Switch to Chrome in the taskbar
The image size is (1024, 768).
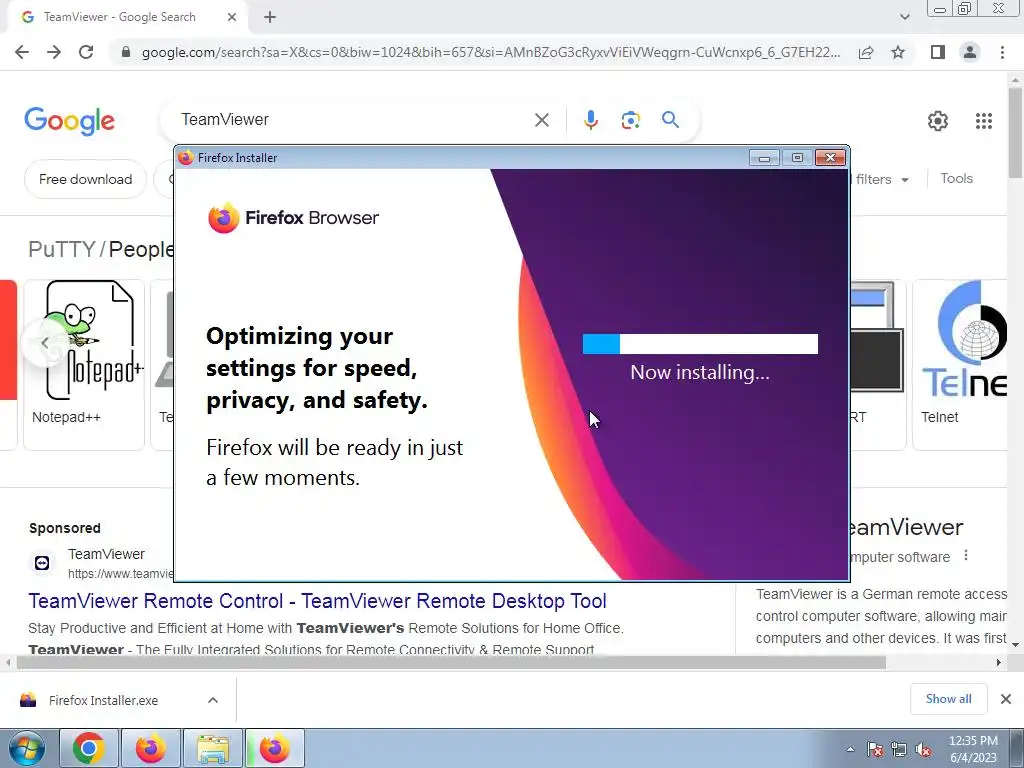pyautogui.click(x=88, y=748)
